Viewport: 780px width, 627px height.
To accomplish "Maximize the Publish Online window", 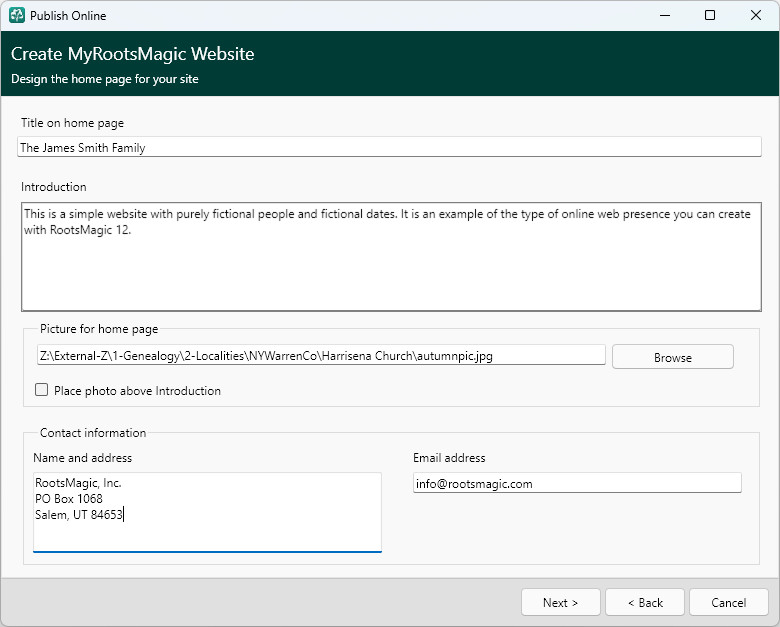I will click(x=710, y=15).
